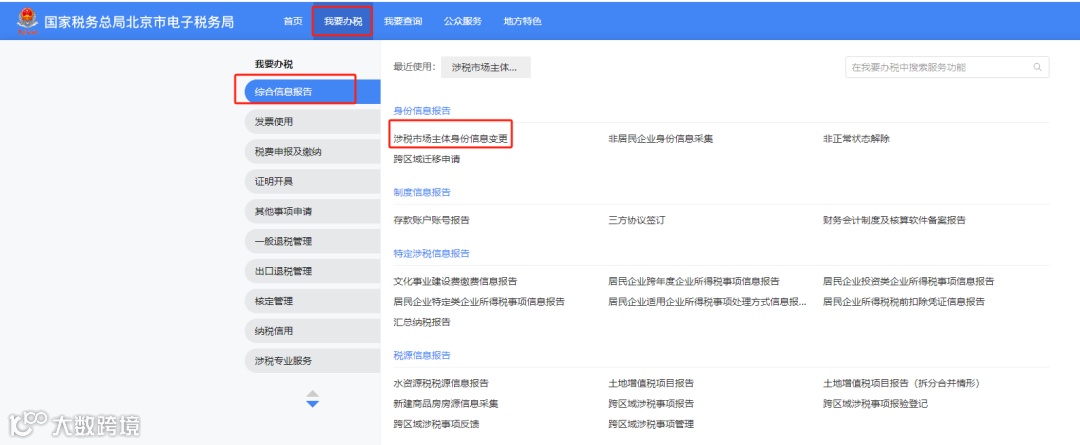Open 居民企业特定类企业所得税事项信息报告 link
The width and height of the screenshot is (1080, 445).
click(x=479, y=302)
